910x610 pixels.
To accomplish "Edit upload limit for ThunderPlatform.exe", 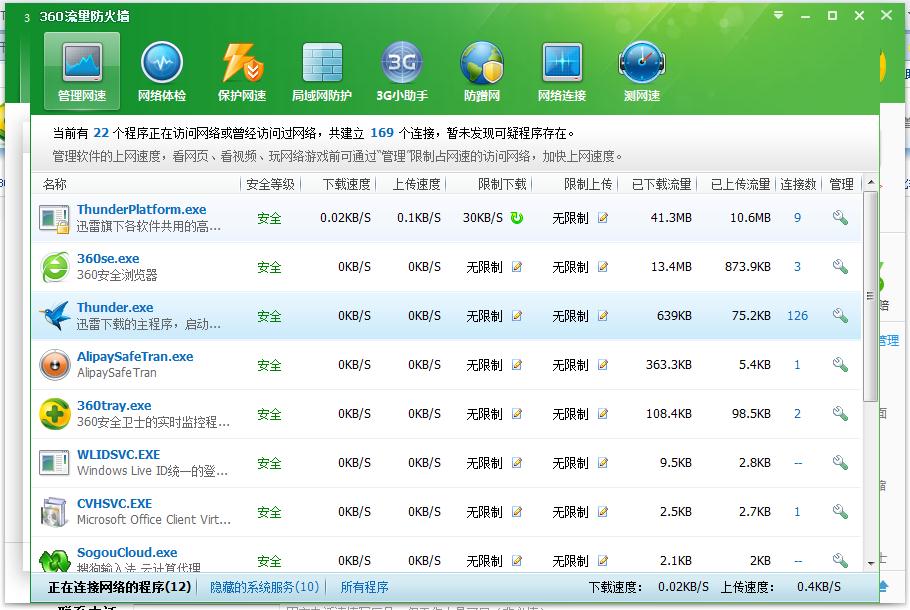I will tap(603, 218).
